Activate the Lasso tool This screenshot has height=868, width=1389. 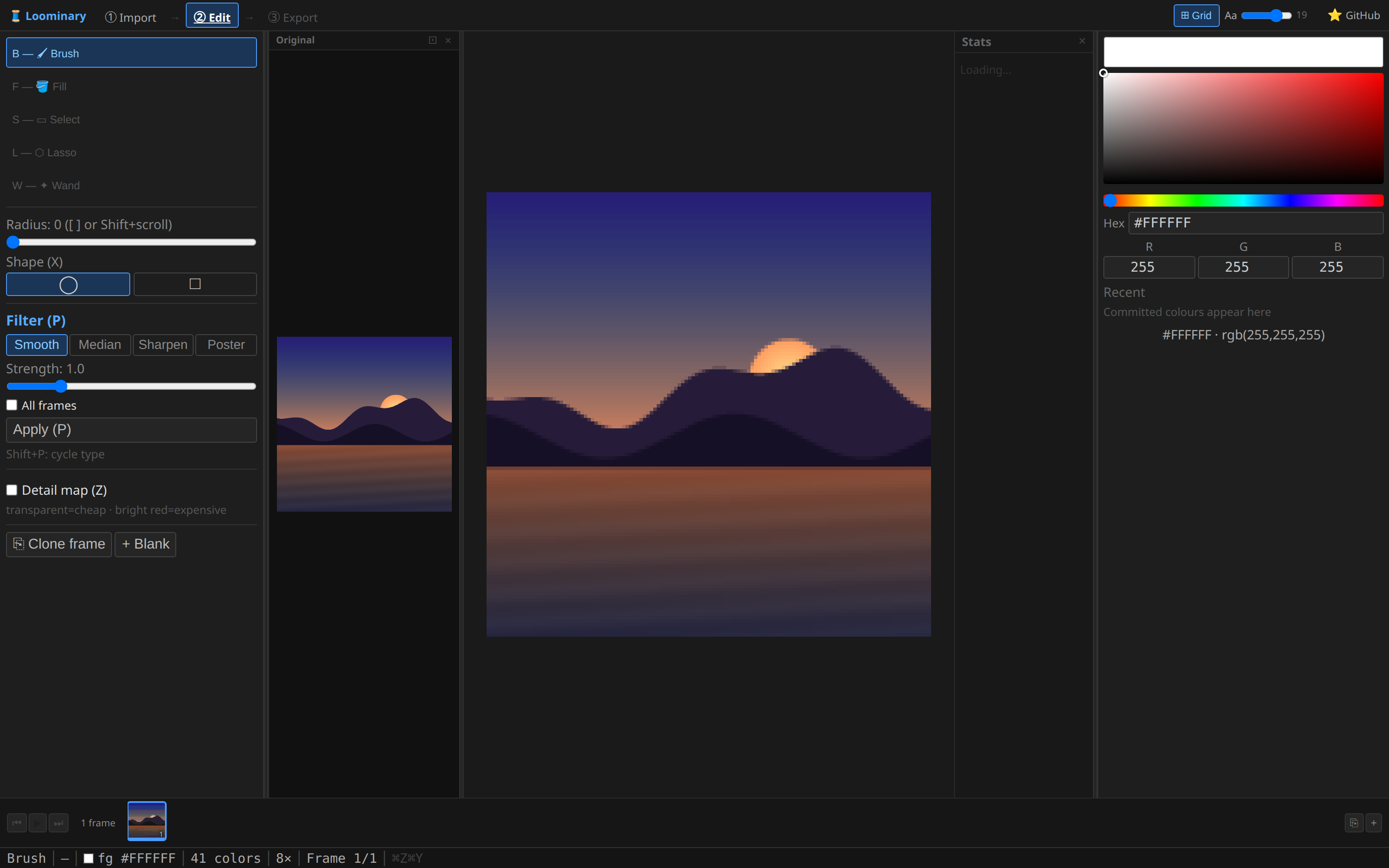[131, 152]
